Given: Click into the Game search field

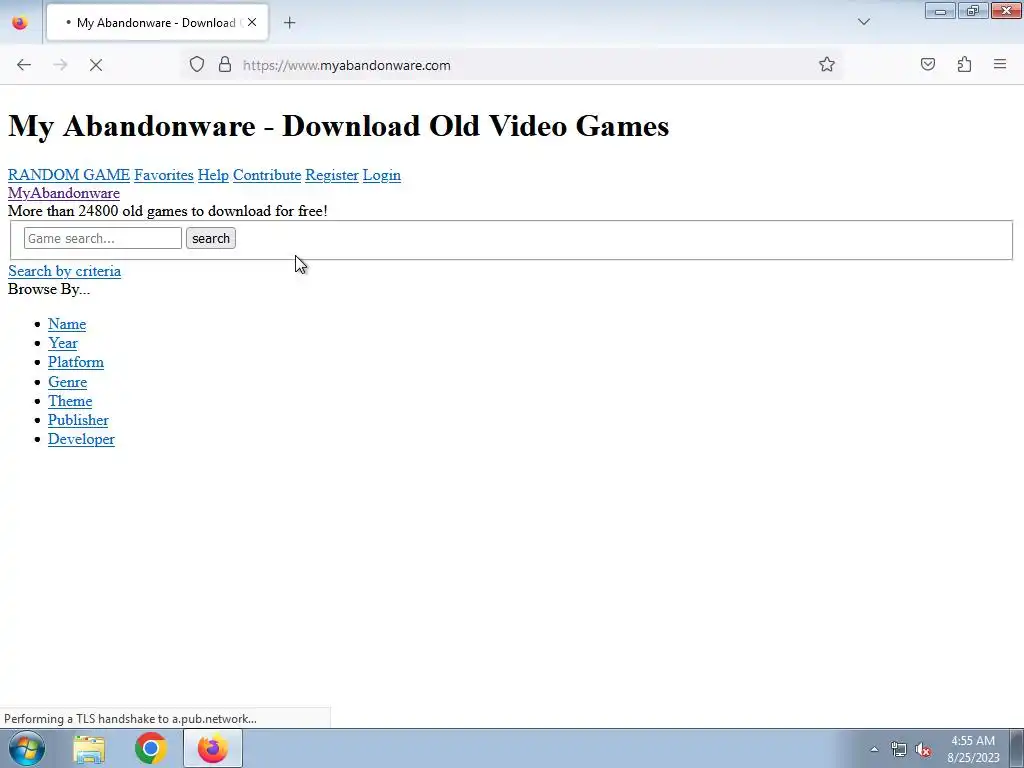Looking at the screenshot, I should (x=103, y=238).
